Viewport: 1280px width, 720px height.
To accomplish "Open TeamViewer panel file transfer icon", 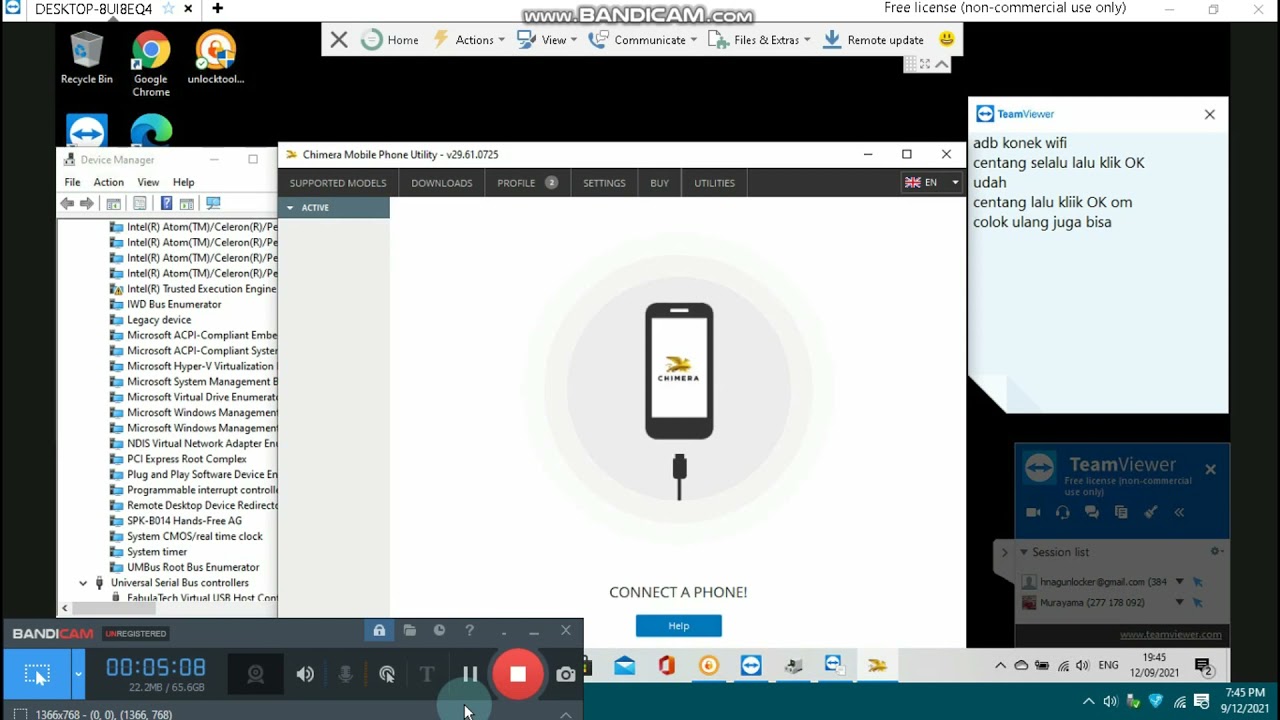I will click(x=1121, y=512).
